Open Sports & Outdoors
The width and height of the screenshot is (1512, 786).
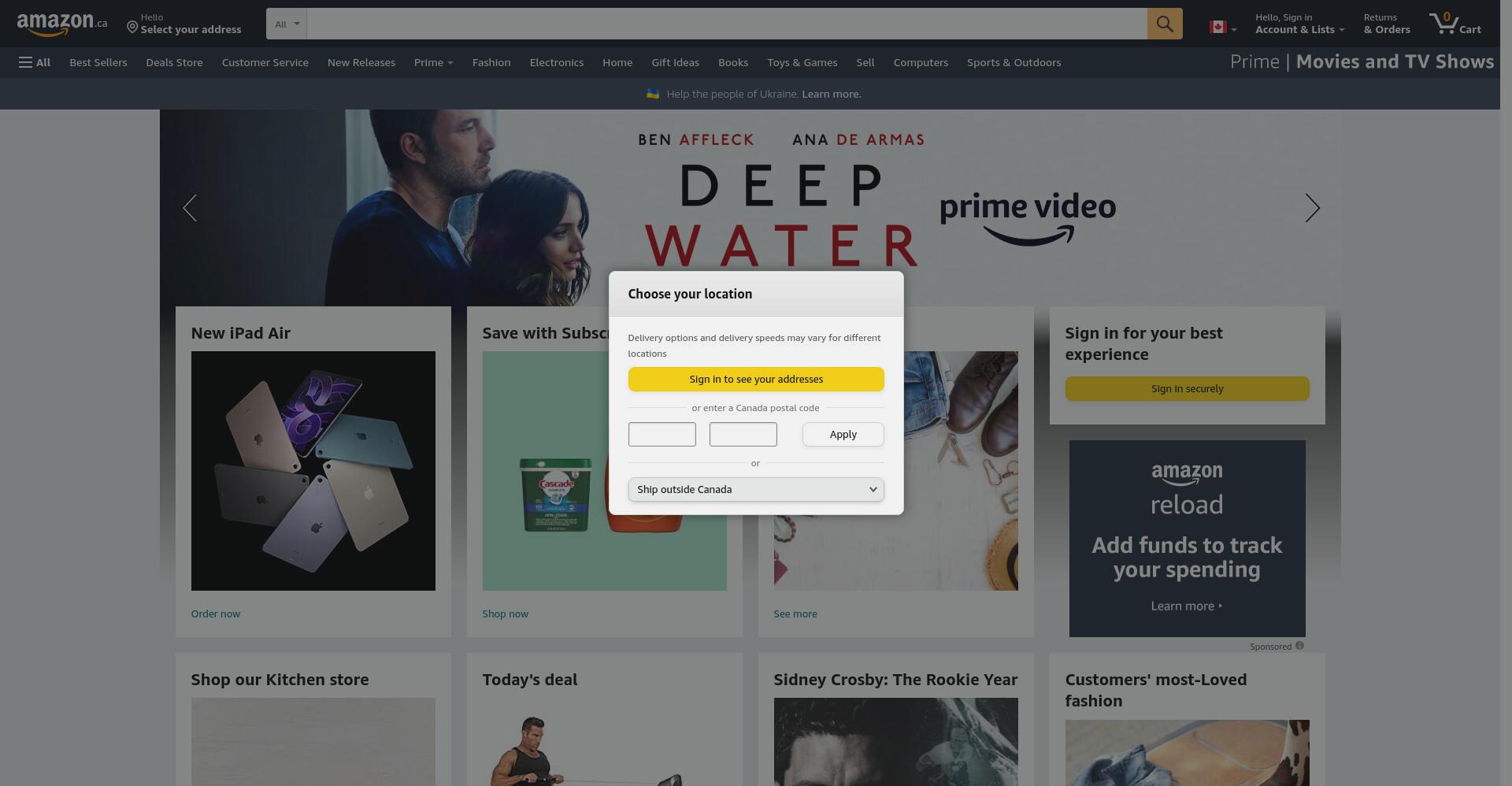[x=1014, y=62]
